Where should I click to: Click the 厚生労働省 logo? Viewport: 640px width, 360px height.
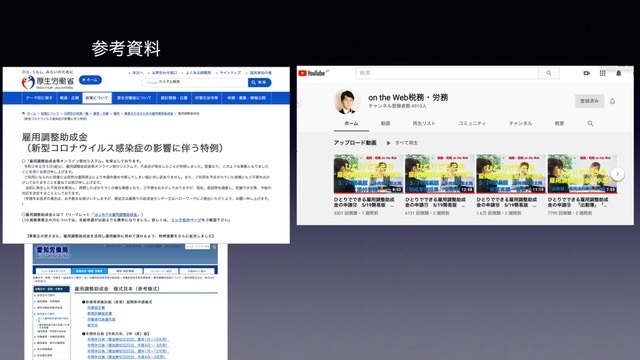[x=48, y=81]
